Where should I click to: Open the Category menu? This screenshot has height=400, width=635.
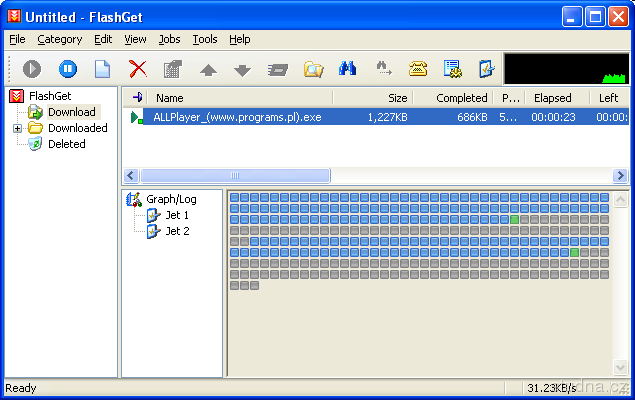pos(60,39)
